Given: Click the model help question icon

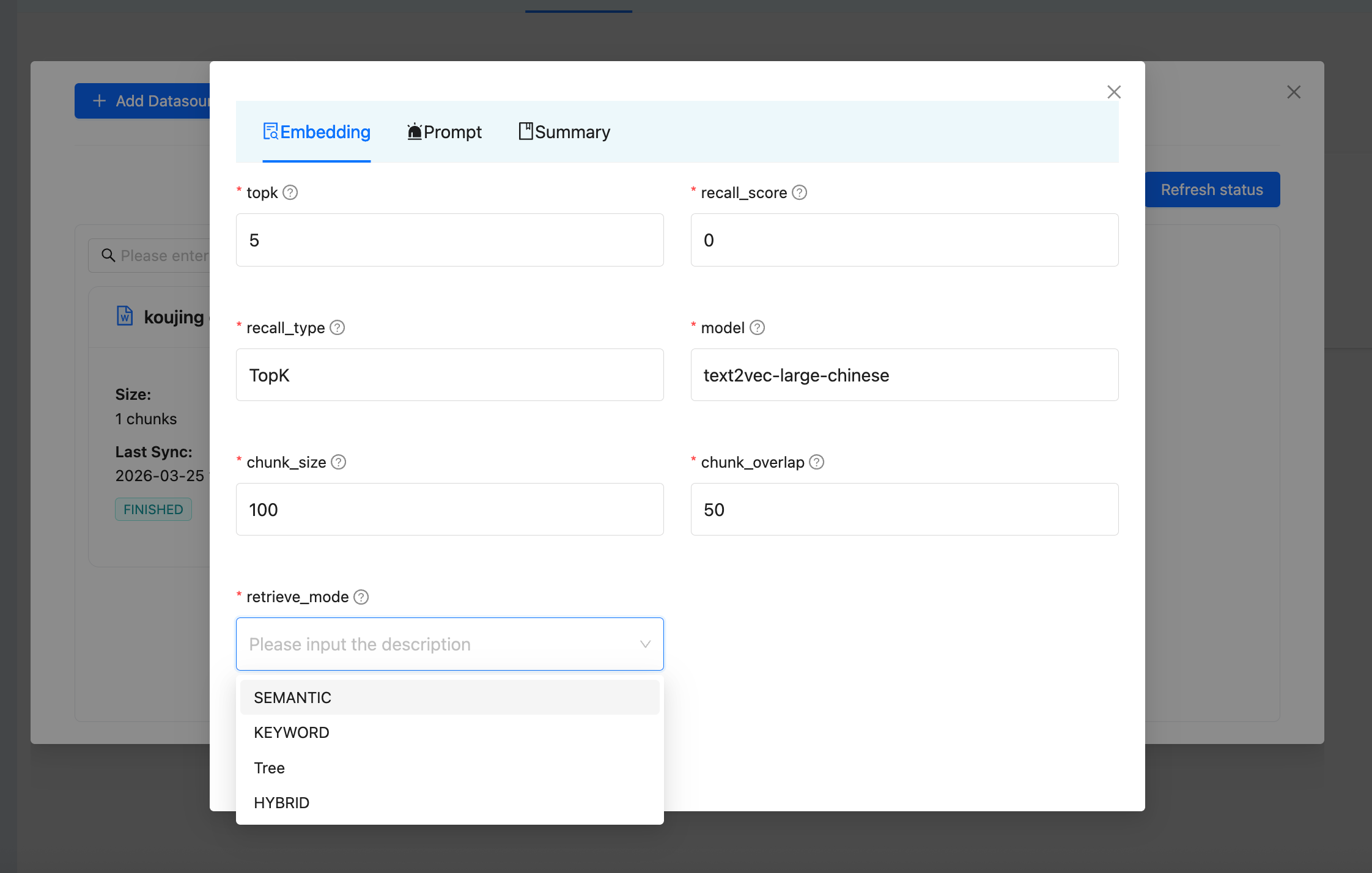Looking at the screenshot, I should 757,328.
